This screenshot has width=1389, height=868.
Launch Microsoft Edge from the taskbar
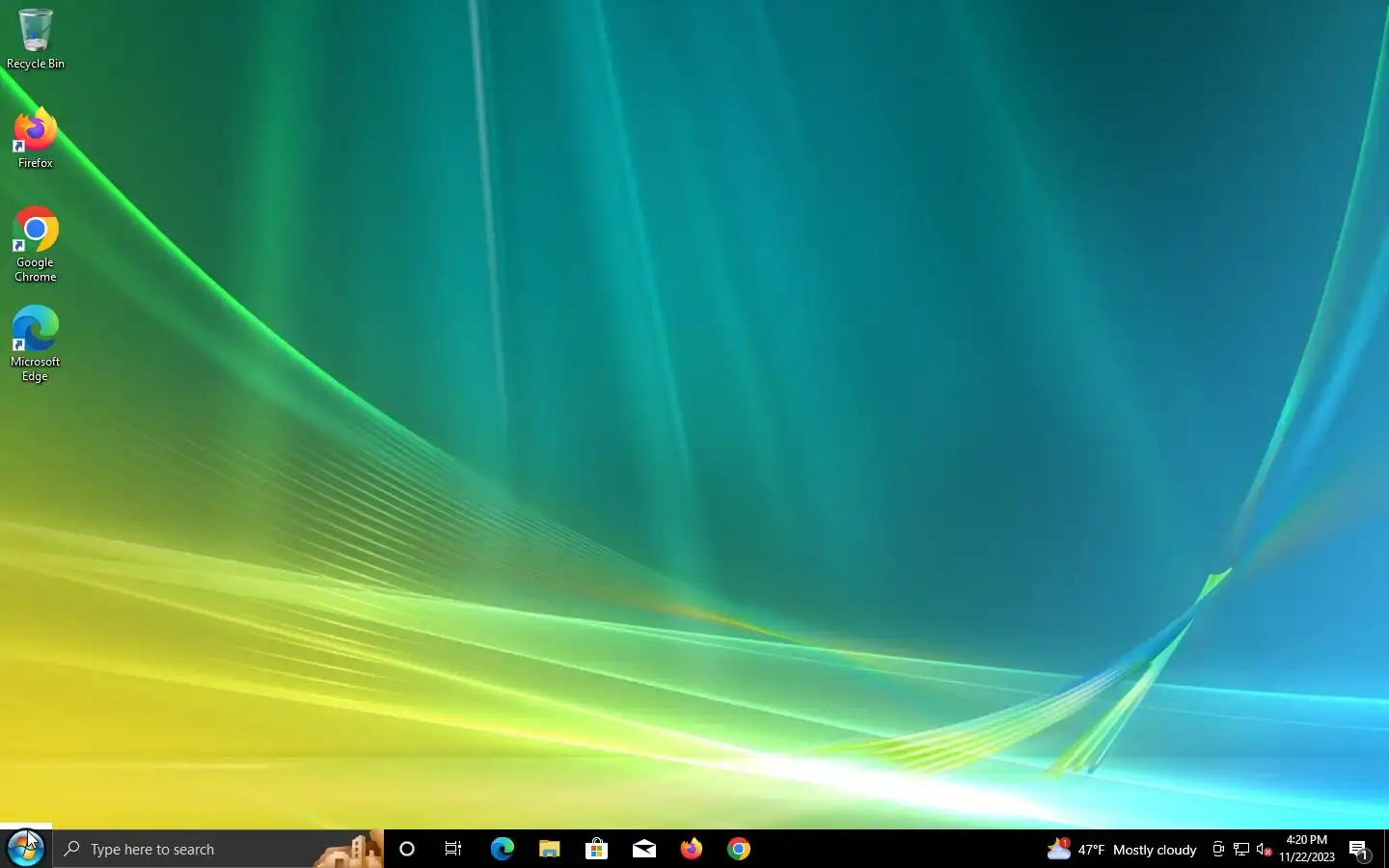point(502,849)
